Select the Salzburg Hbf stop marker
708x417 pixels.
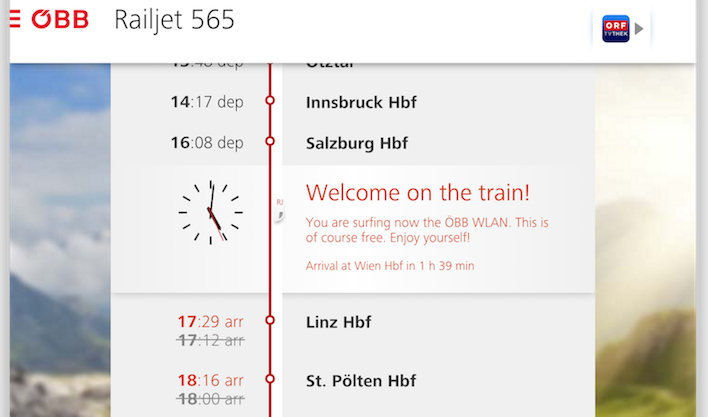coord(270,141)
